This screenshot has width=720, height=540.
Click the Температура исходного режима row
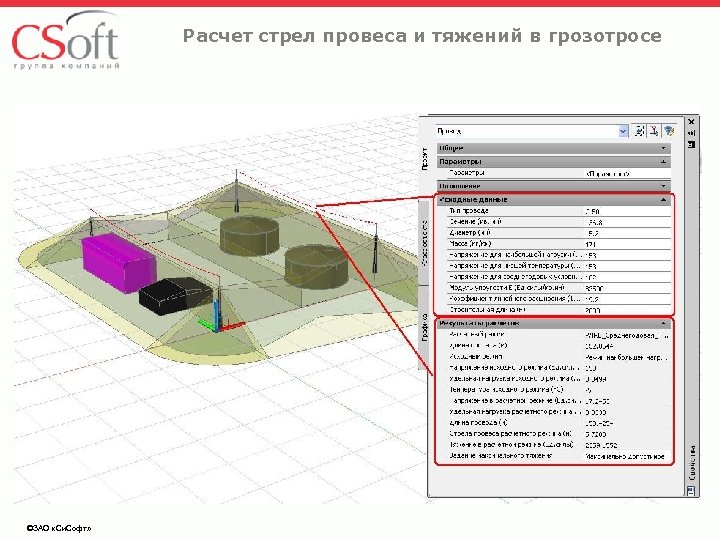(558, 390)
